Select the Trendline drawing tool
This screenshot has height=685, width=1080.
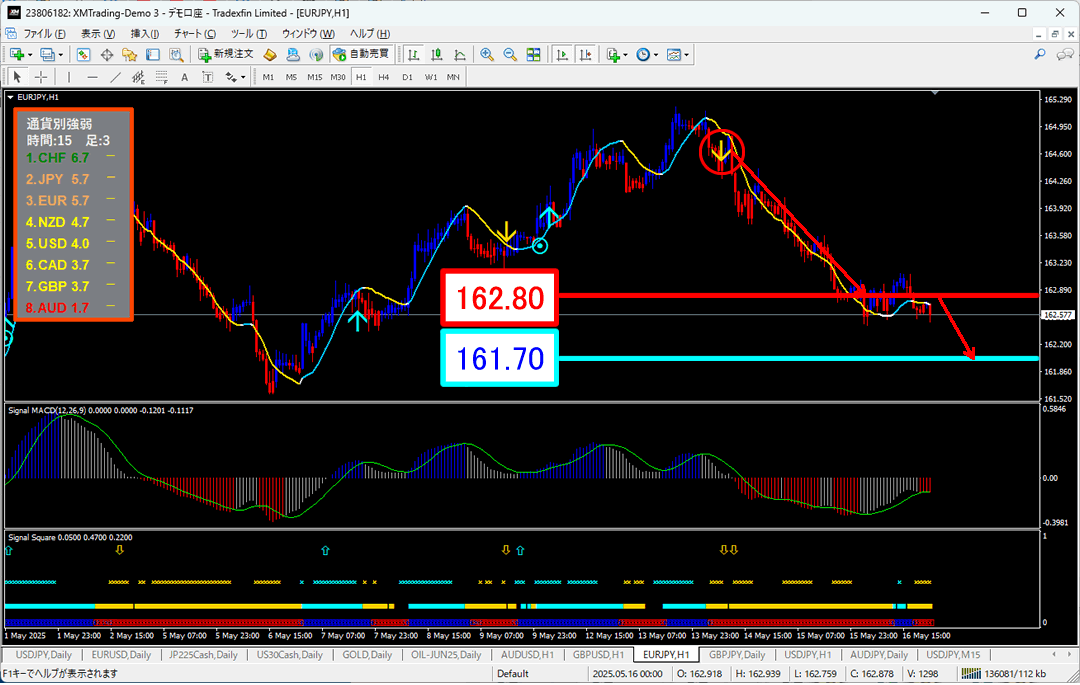pos(115,77)
